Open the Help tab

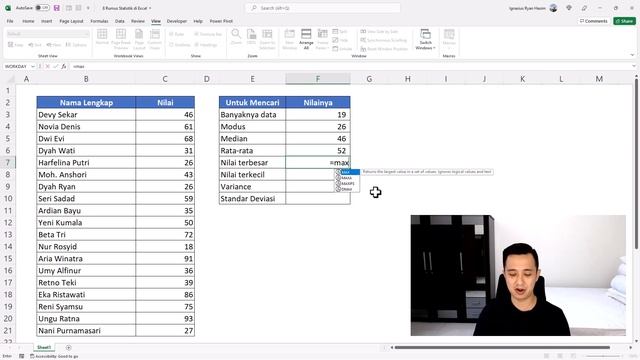[198, 21]
